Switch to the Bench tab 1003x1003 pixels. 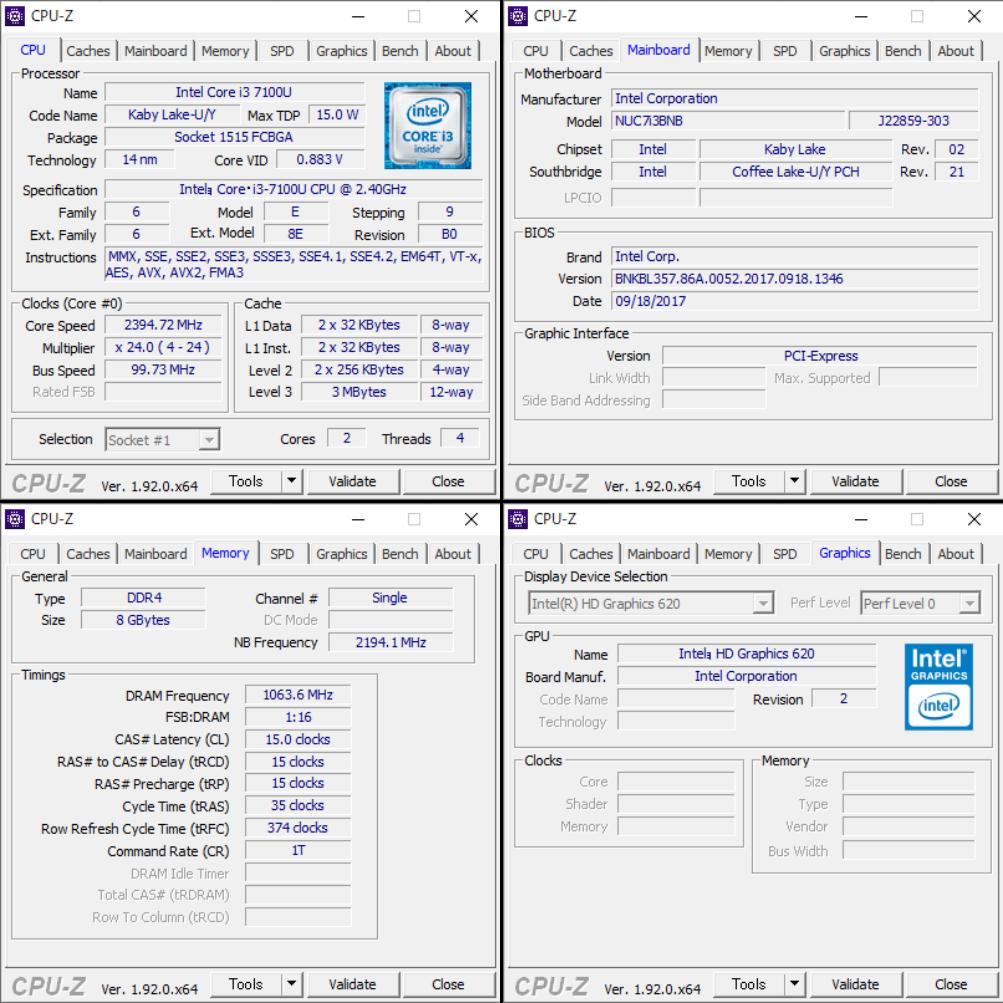400,51
